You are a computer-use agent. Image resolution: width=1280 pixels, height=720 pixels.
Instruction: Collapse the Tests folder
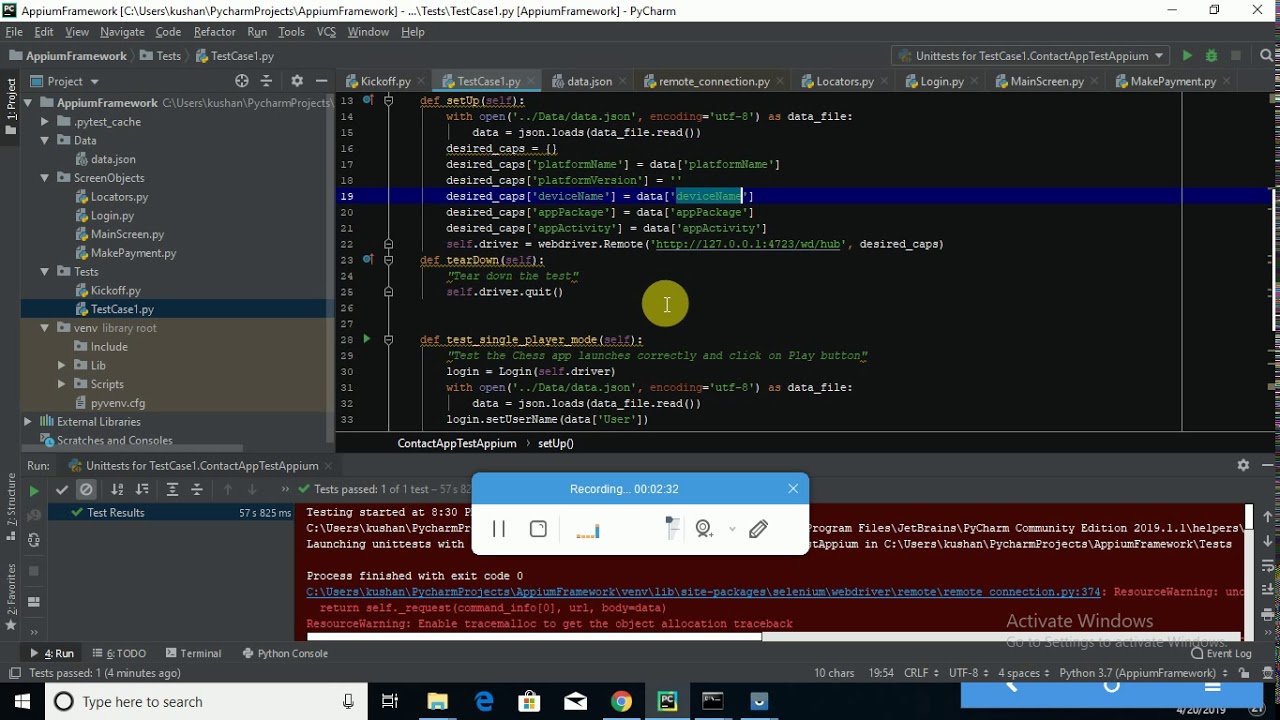pos(45,272)
